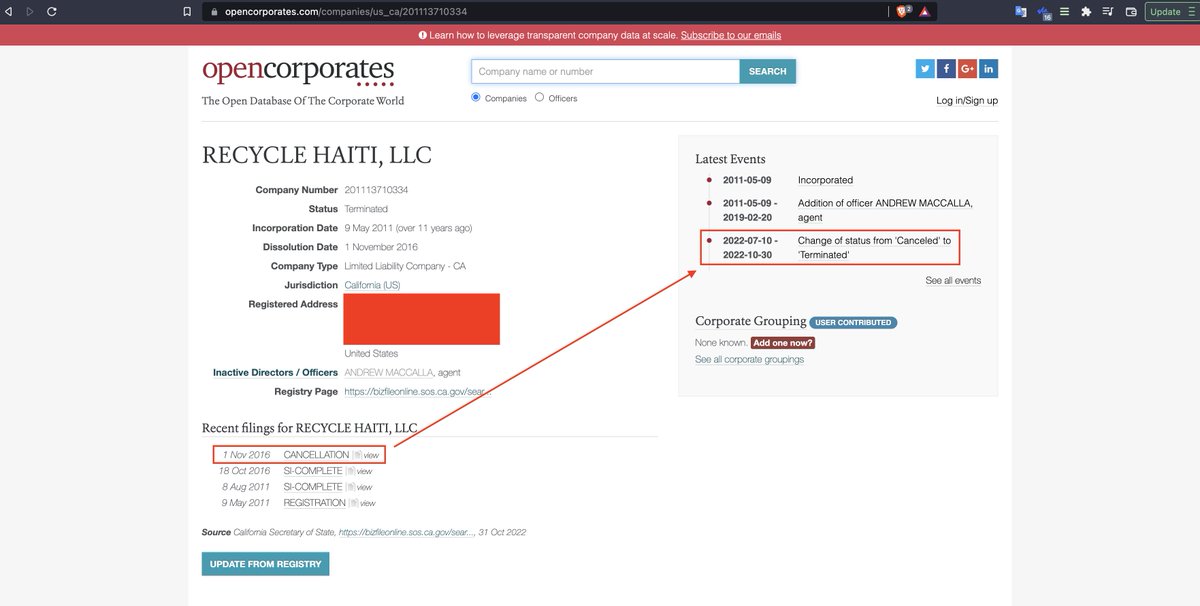Viewport: 1200px width, 606px height.
Task: Open the opencorporates logo homepage link
Action: (298, 71)
